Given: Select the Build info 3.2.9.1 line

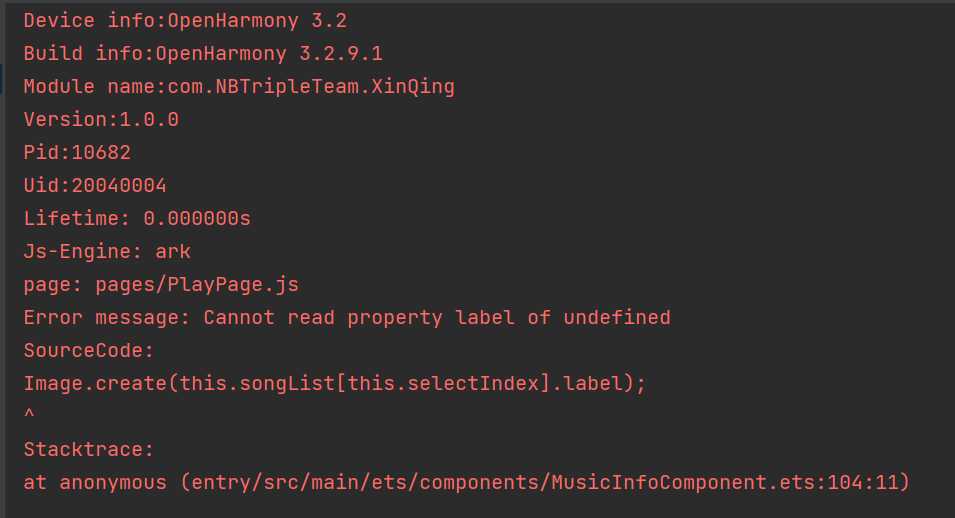Looking at the screenshot, I should (x=203, y=54).
